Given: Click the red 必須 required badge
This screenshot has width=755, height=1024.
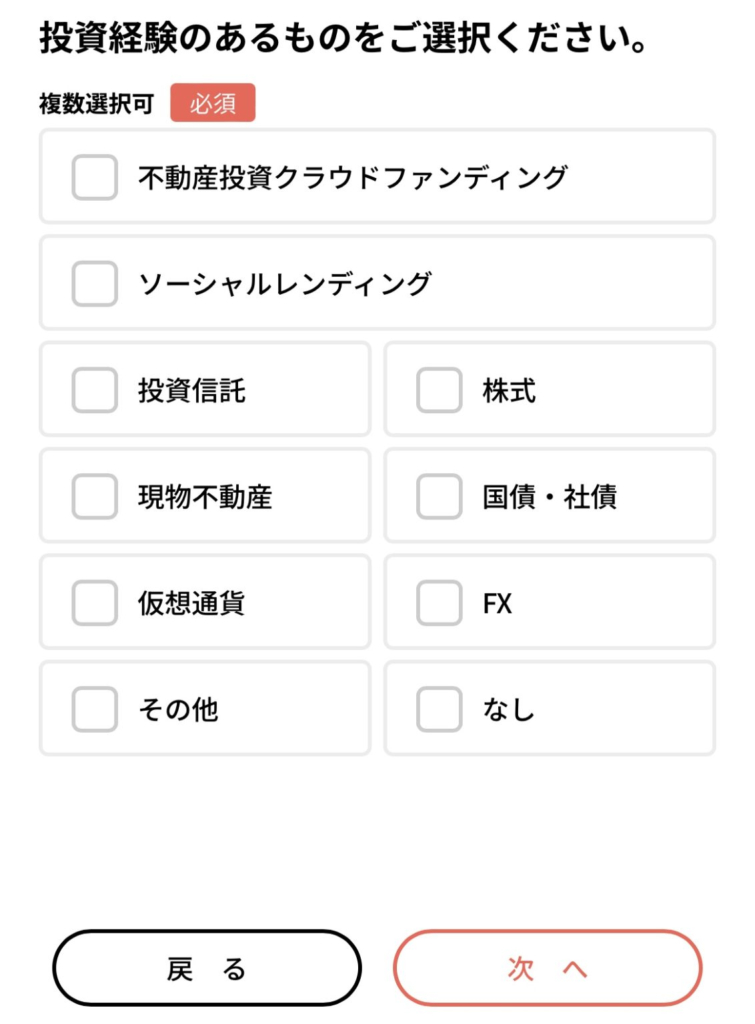Looking at the screenshot, I should tap(212, 104).
